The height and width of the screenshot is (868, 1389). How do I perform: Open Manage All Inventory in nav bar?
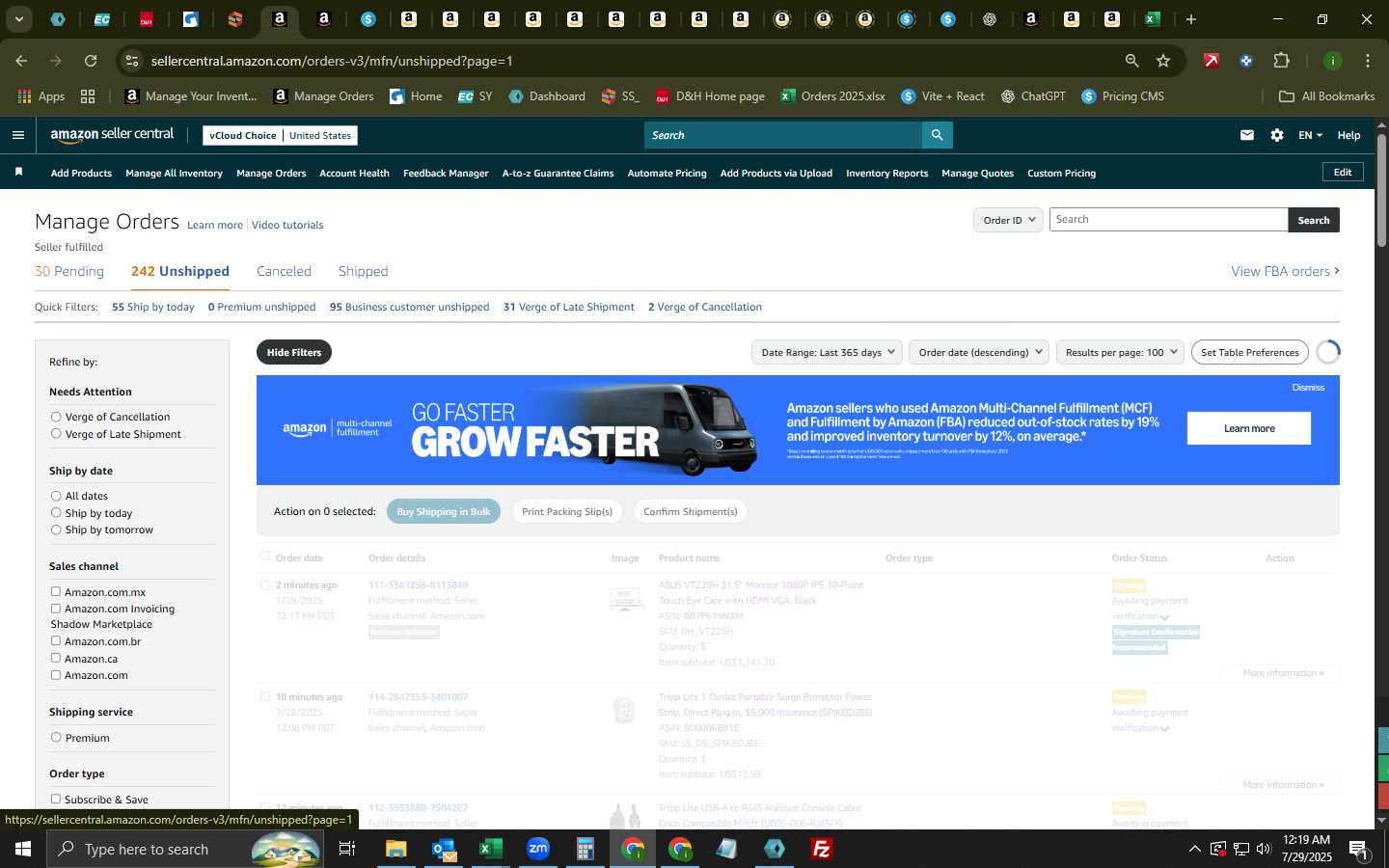coord(174,174)
